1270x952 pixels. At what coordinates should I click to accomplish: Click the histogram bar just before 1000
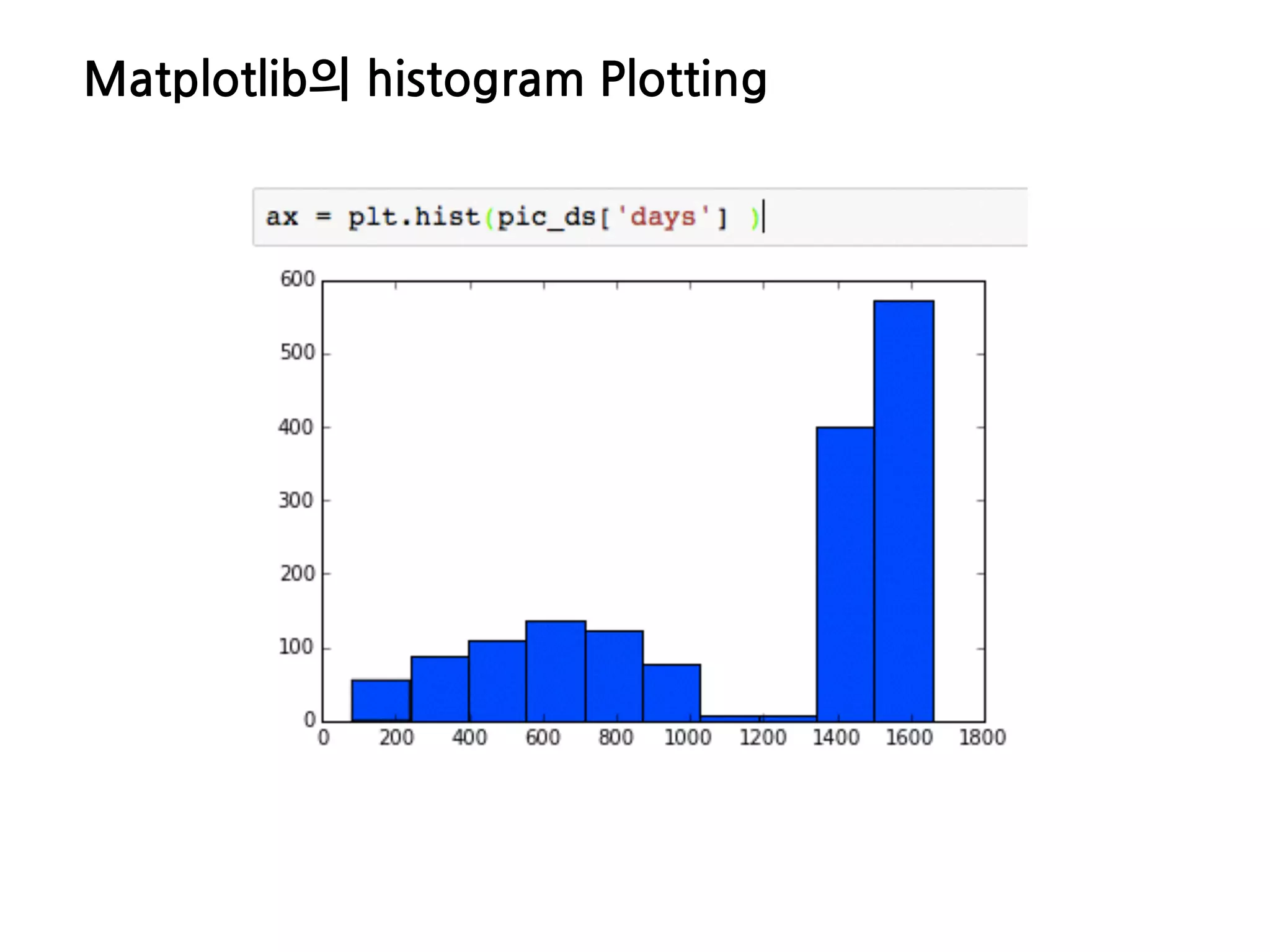coord(672,692)
